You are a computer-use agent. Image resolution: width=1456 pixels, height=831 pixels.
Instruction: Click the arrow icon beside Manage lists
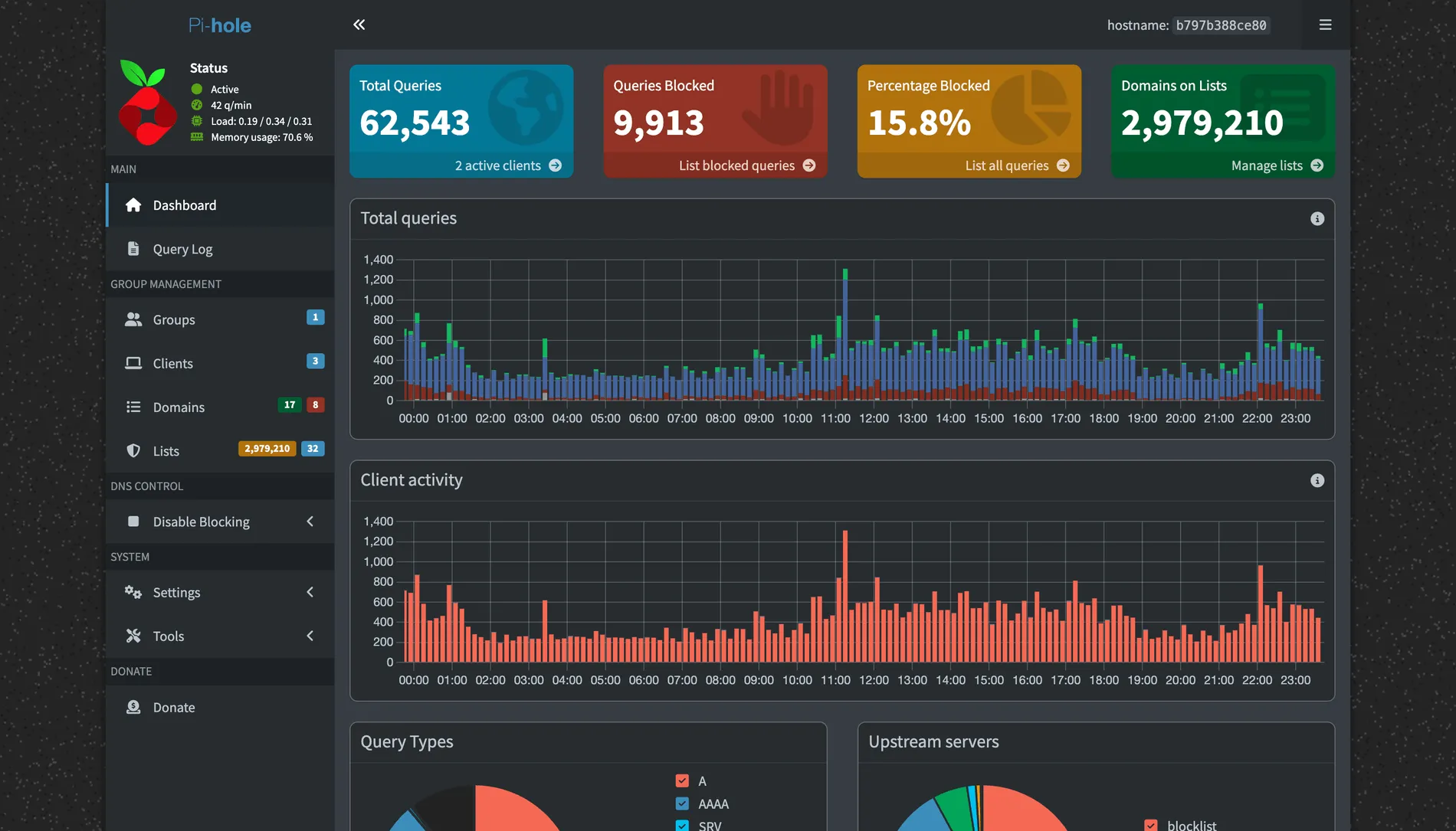(x=1317, y=165)
